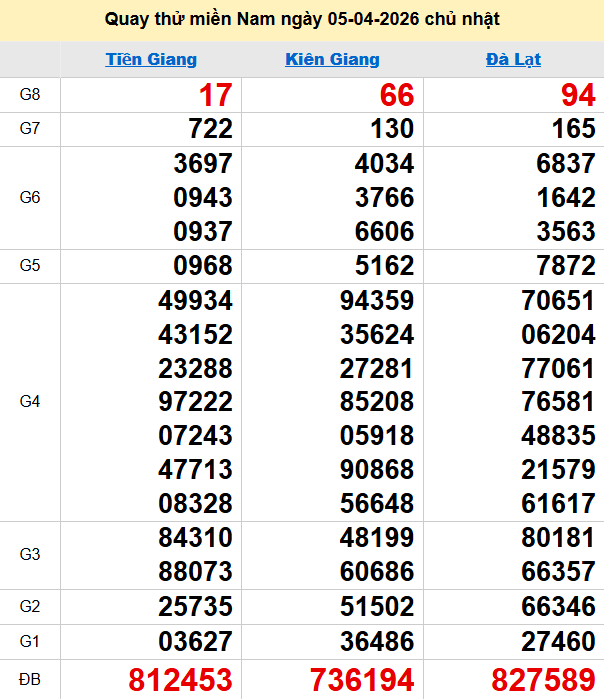This screenshot has height=699, width=604.
Task: Open the Đà Lạt province link
Action: [x=514, y=59]
